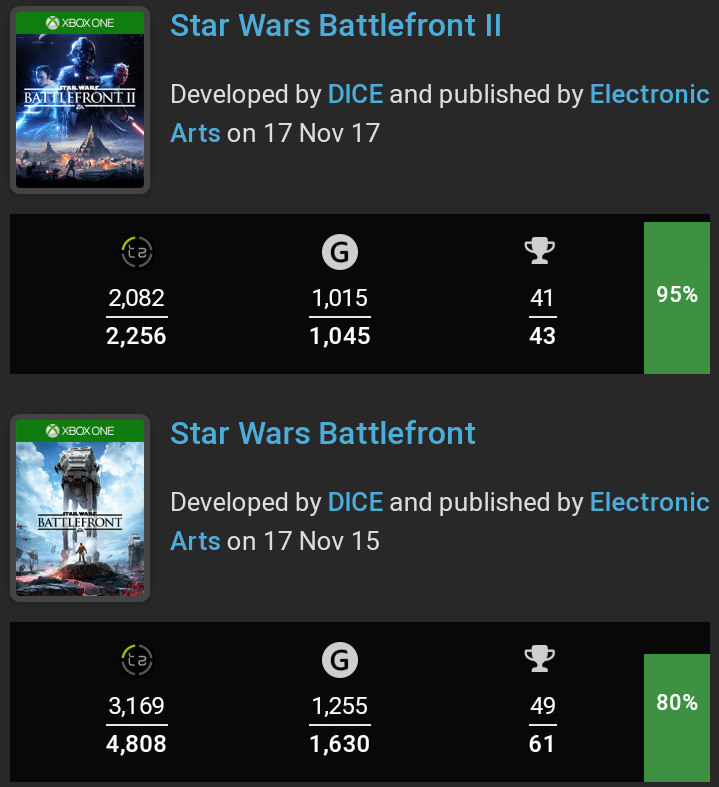The image size is (719, 787).
Task: Click the achievements trophy icon for Star Wars Battlefront
Action: 540,660
